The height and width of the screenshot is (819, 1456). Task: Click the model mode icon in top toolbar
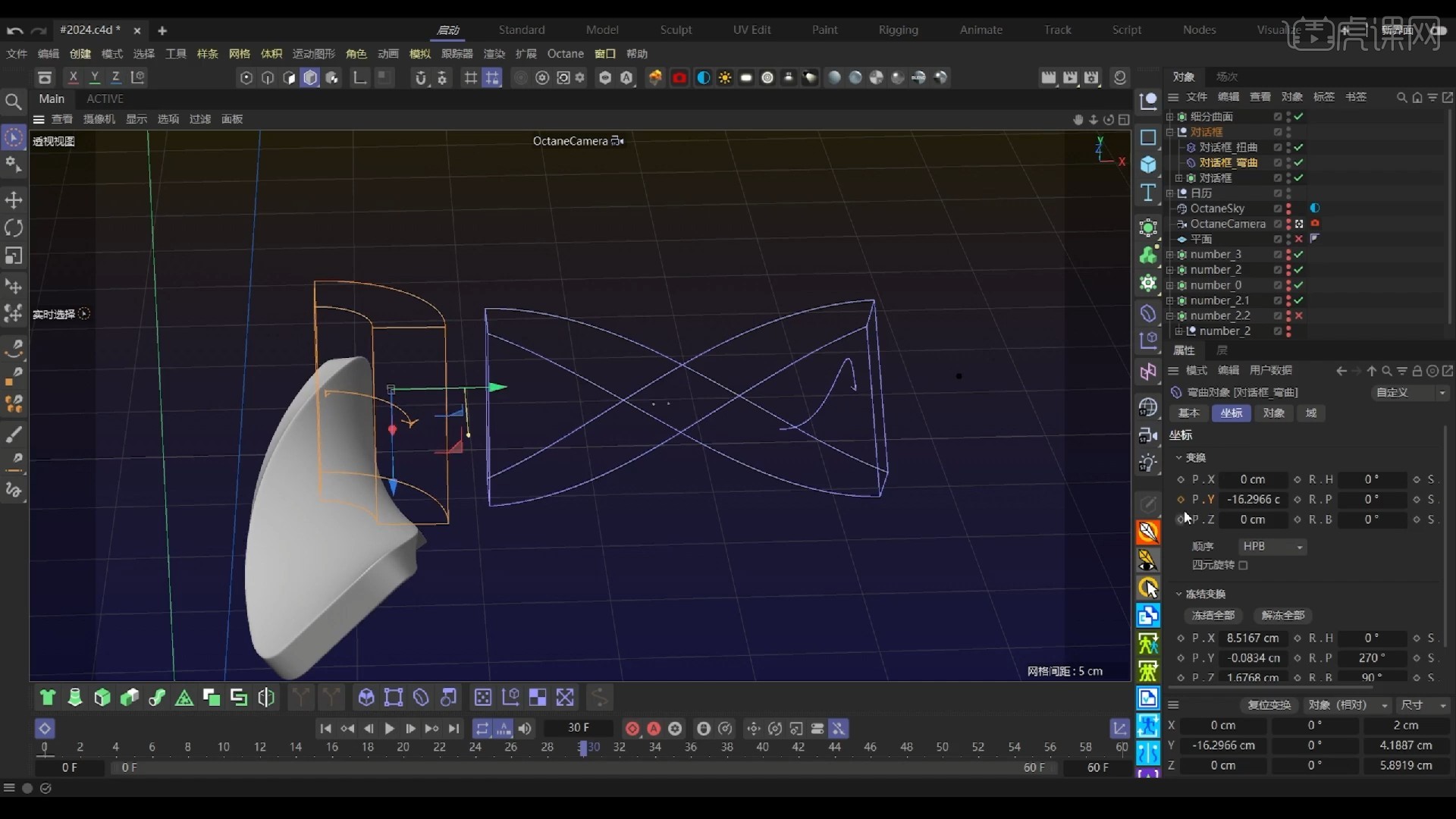tap(310, 77)
